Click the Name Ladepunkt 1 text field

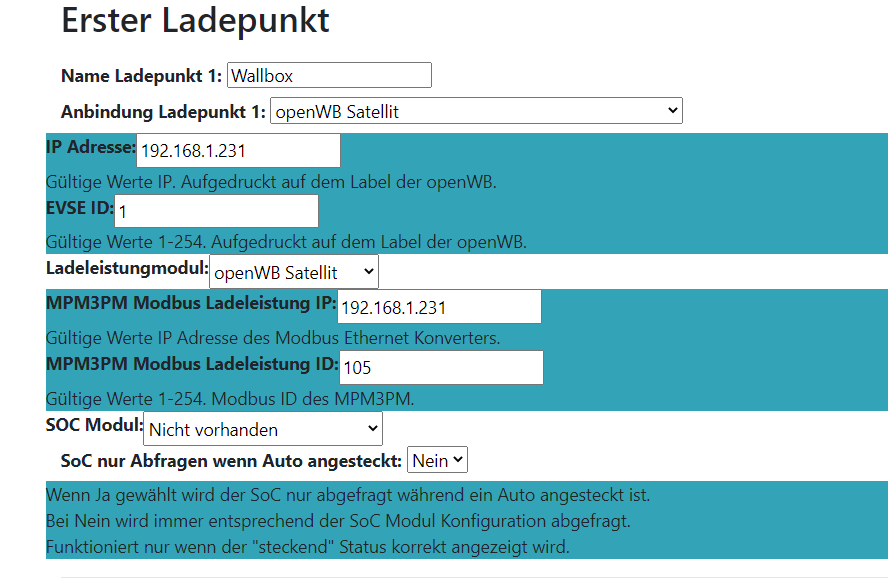click(x=329, y=75)
